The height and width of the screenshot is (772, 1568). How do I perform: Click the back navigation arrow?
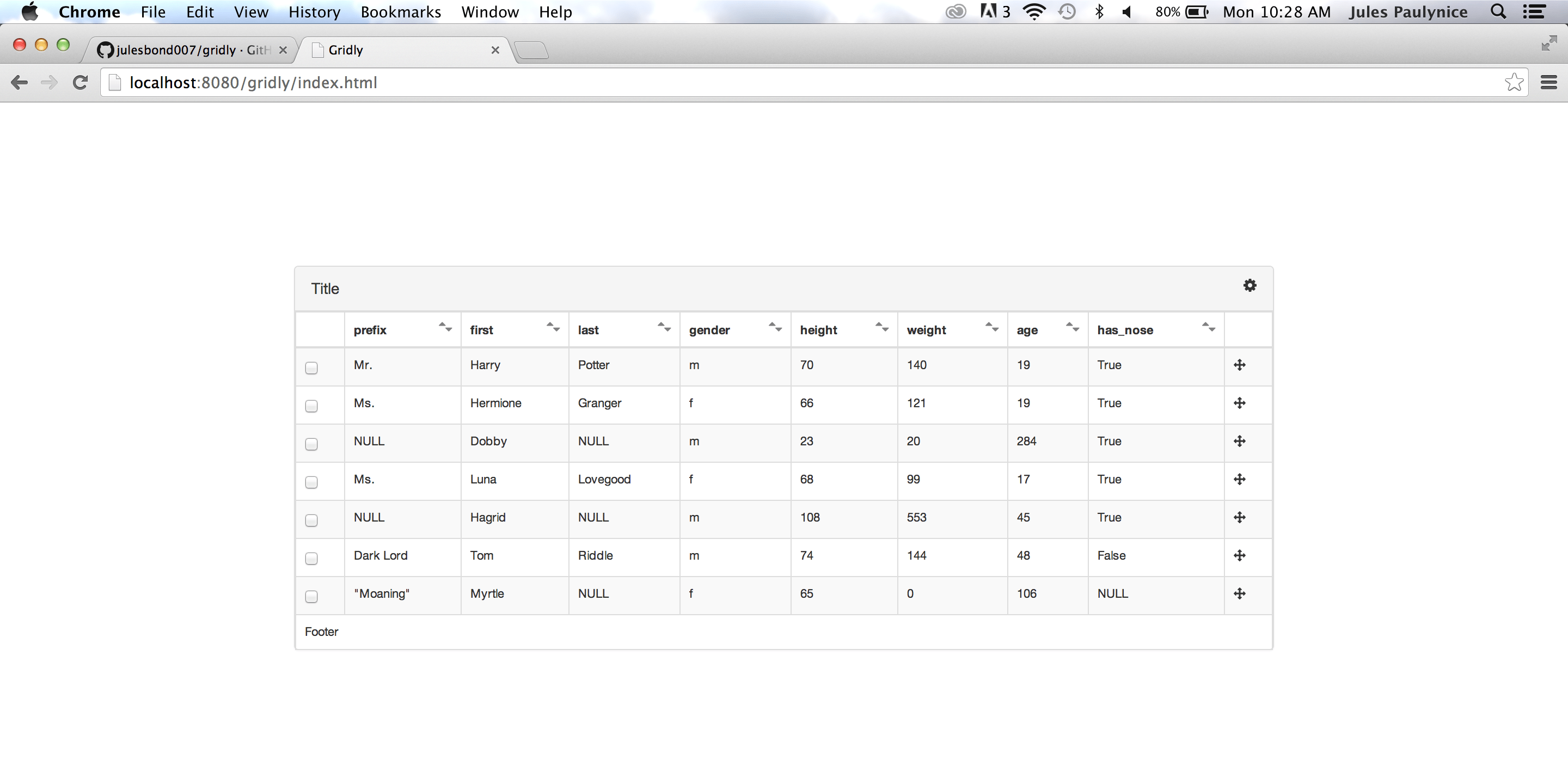tap(19, 82)
